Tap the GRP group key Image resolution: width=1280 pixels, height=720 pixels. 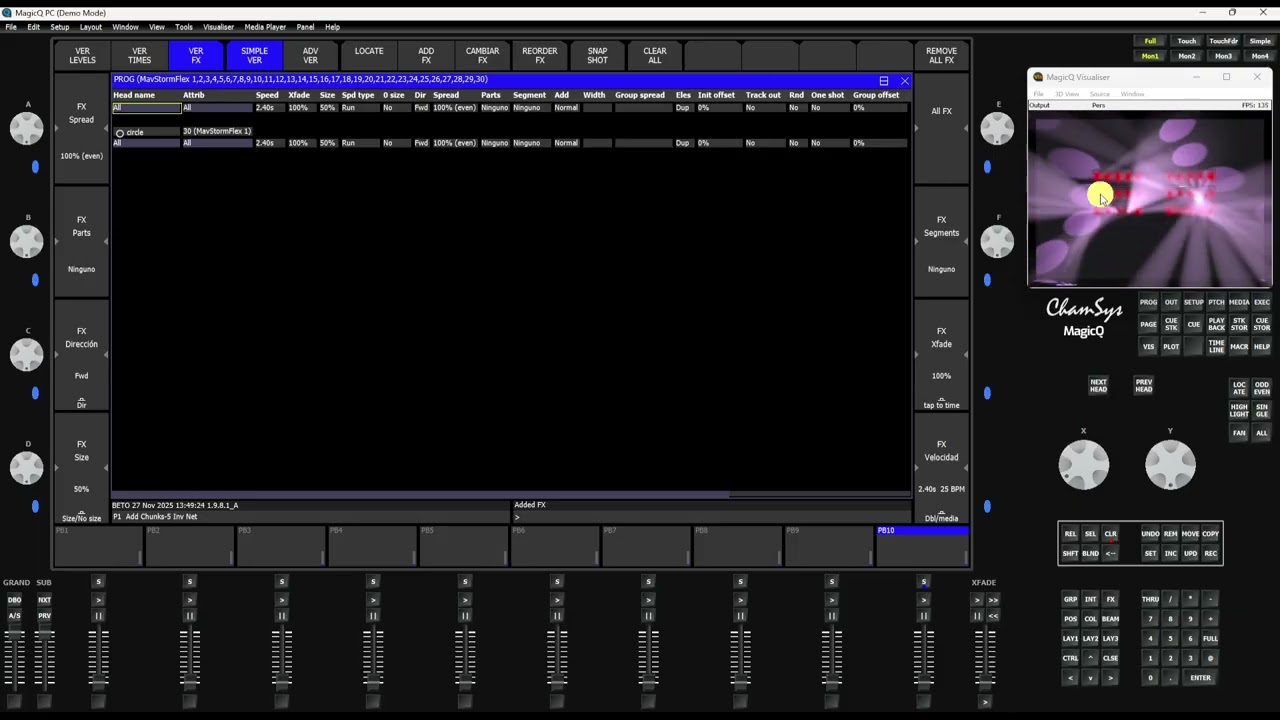click(1070, 600)
